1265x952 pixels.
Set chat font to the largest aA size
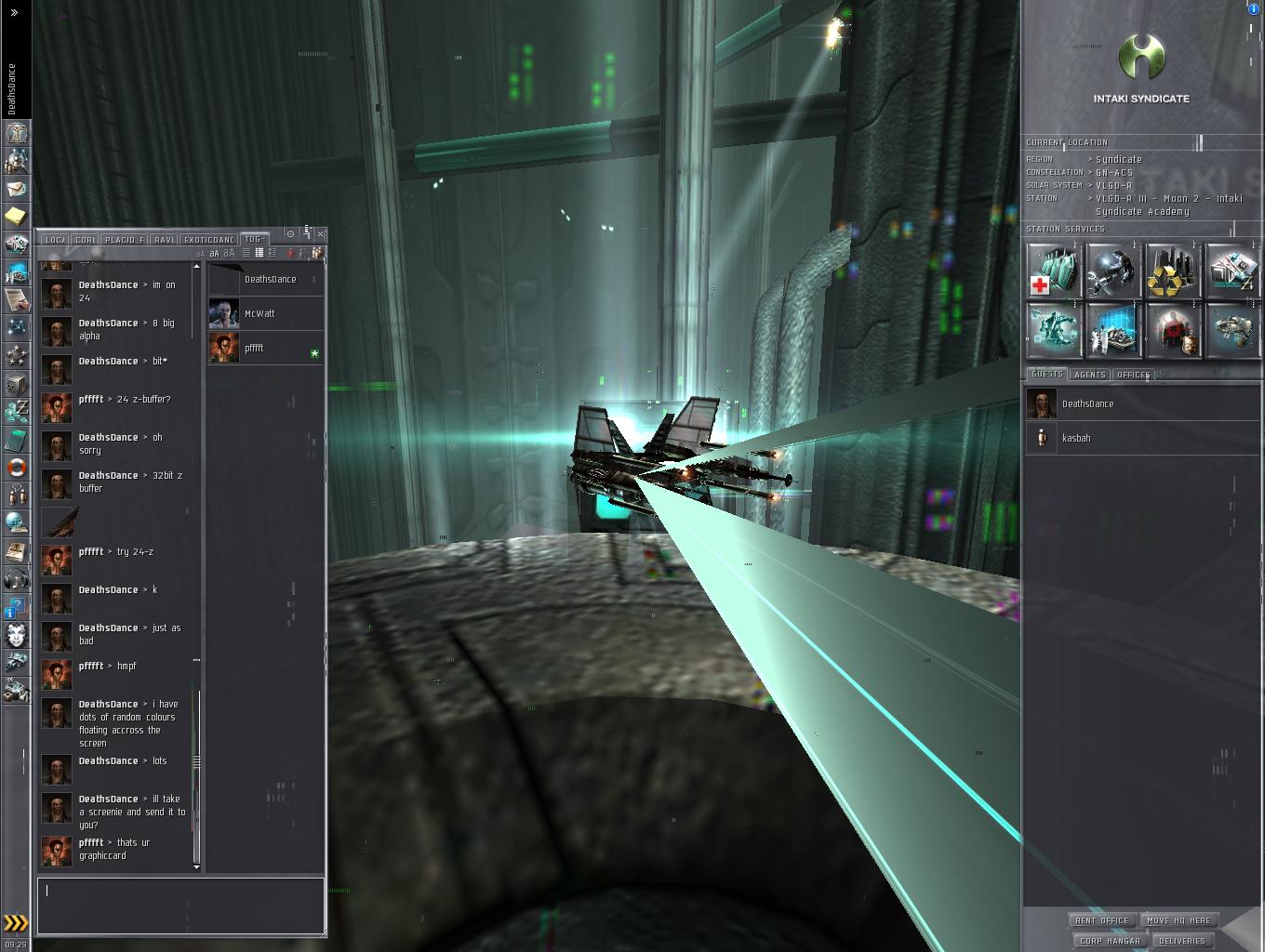tap(230, 253)
